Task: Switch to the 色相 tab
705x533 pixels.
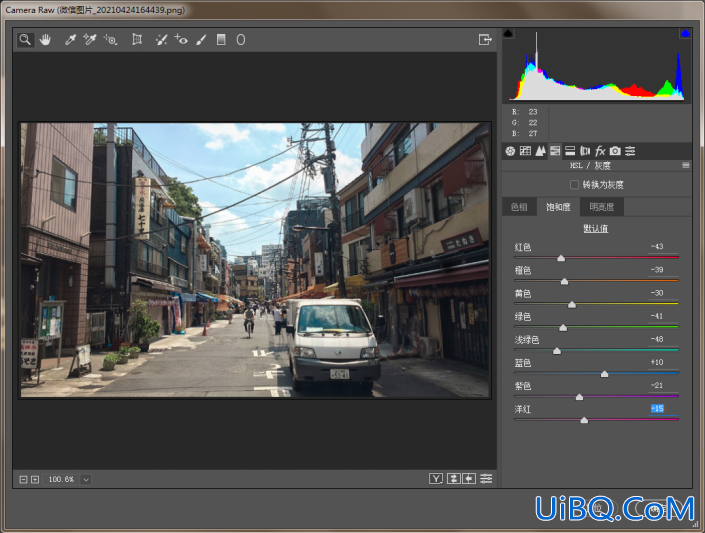Action: tap(519, 207)
